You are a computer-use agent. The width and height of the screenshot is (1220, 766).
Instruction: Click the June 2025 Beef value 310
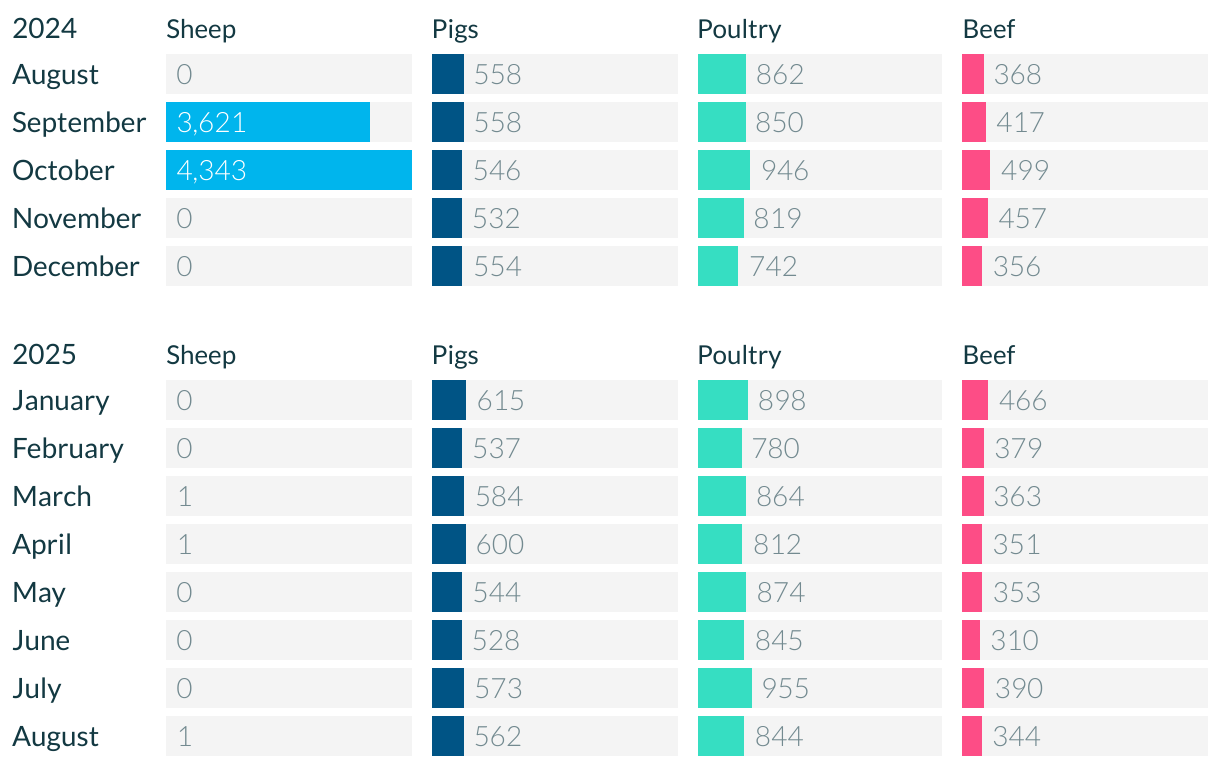pos(1015,640)
